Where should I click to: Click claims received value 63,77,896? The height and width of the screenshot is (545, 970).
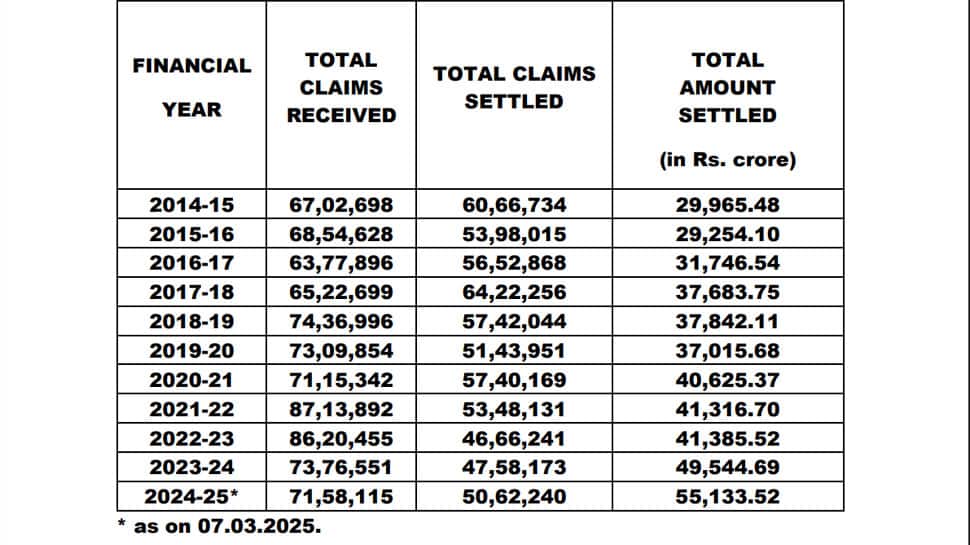click(341, 263)
